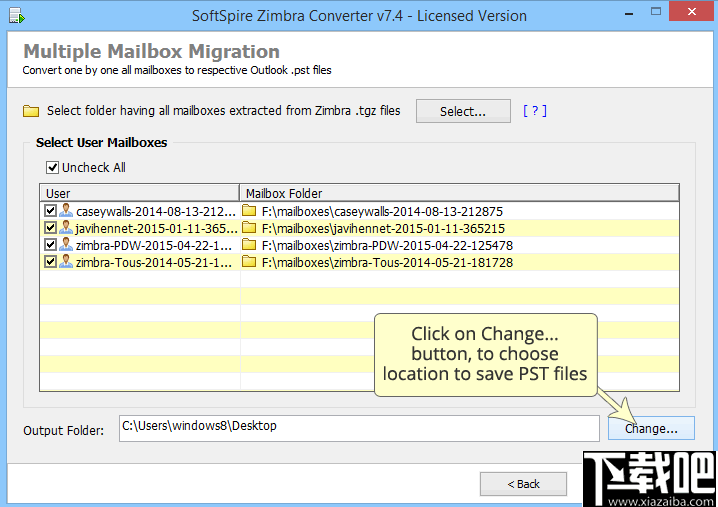Click folder icon of zimbra-PDW mailbox path
This screenshot has height=507, width=718.
coord(249,245)
